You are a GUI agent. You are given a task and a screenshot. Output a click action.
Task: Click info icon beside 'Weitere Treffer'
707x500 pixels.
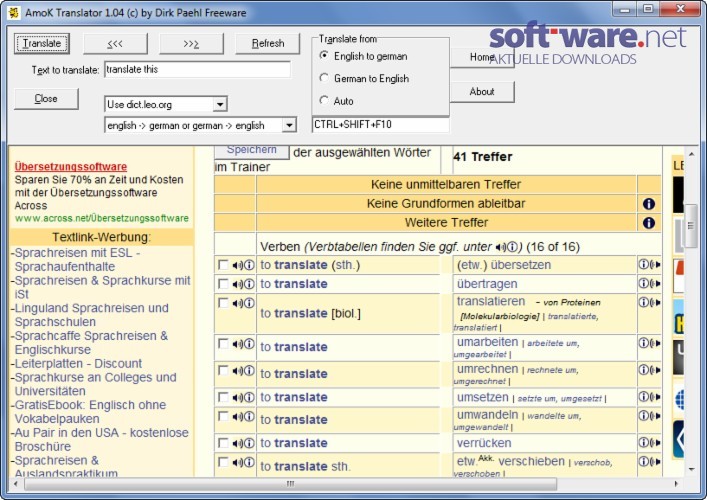(648, 223)
